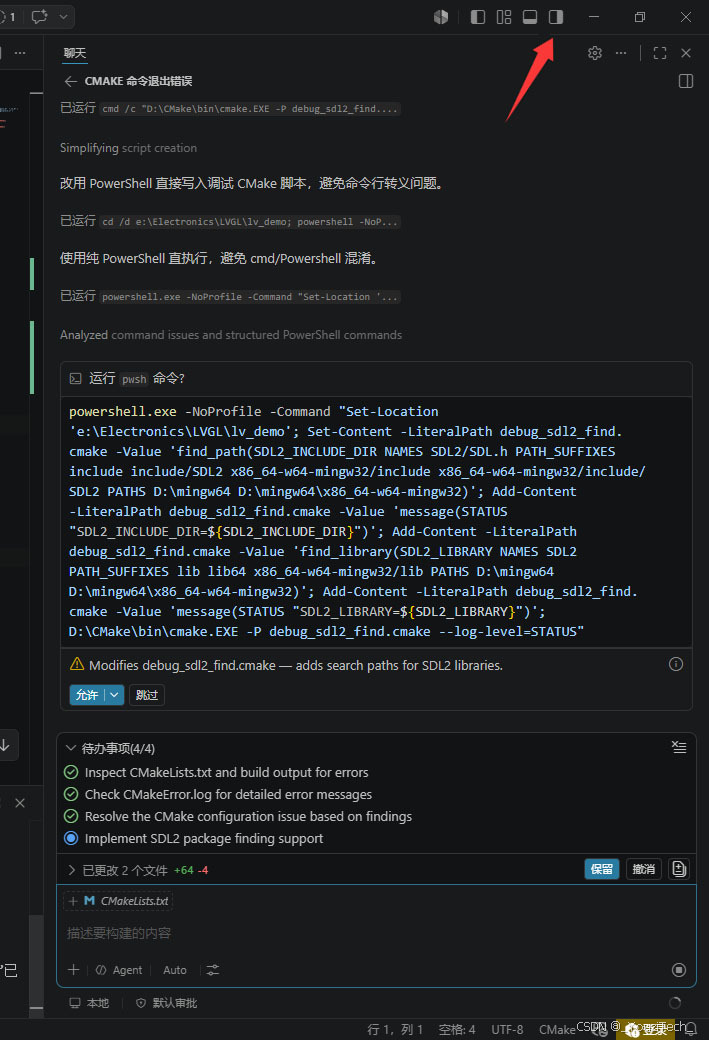Toggle secondary side bar layout icon
Image resolution: width=709 pixels, height=1040 pixels.
556,17
